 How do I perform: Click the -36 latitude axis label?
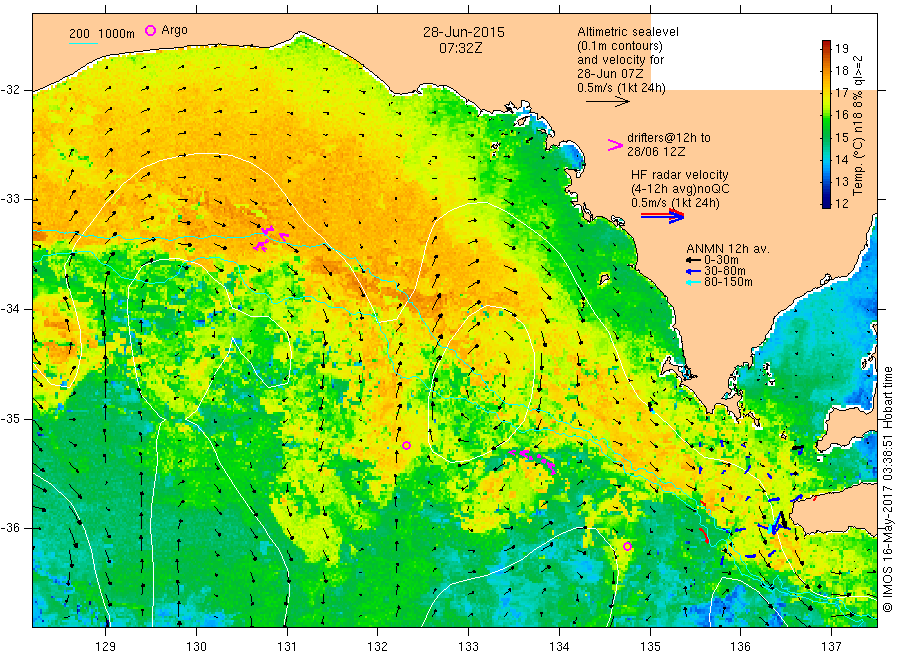(11, 528)
